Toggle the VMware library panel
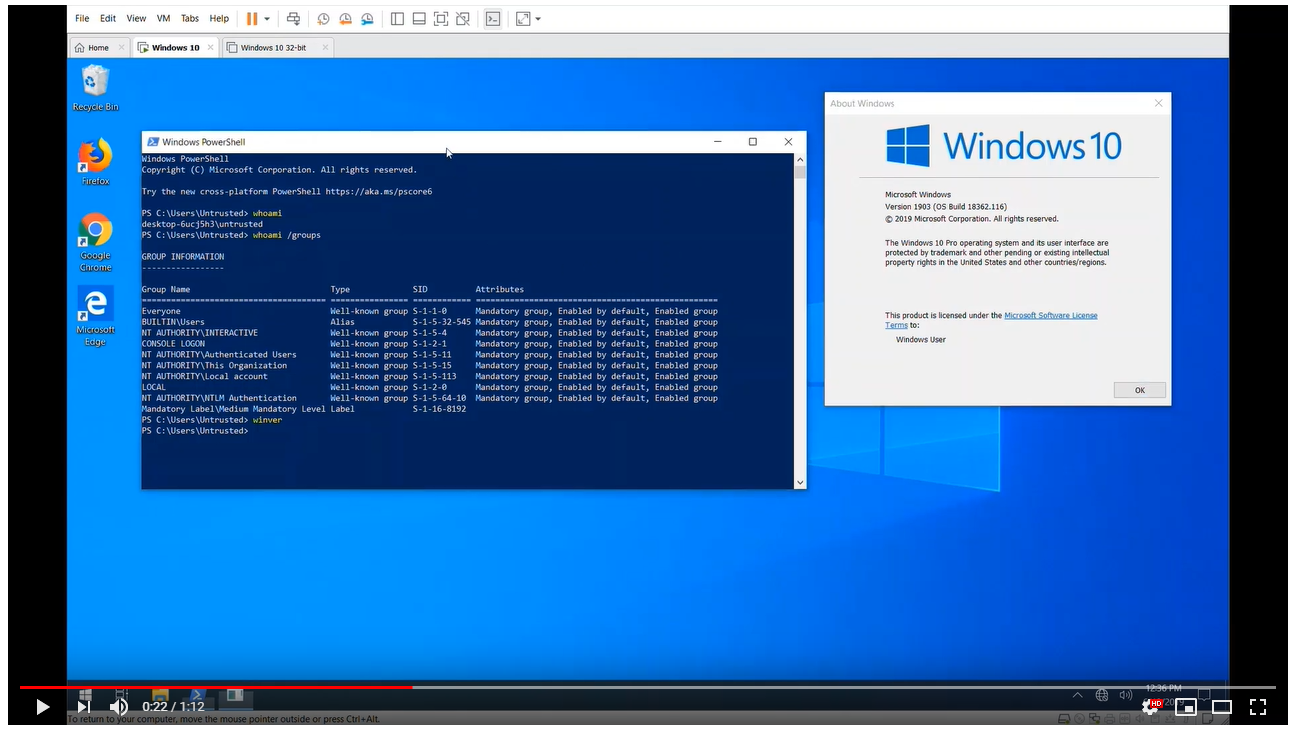Screen dimensions: 1293x730 pyautogui.click(x=397, y=18)
